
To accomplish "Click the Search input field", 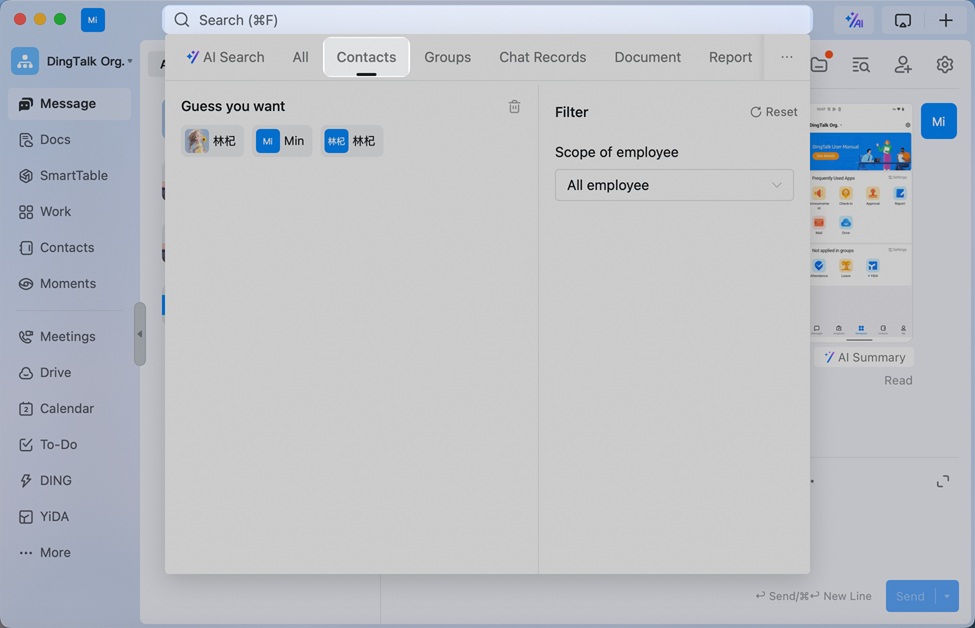I will [x=487, y=21].
